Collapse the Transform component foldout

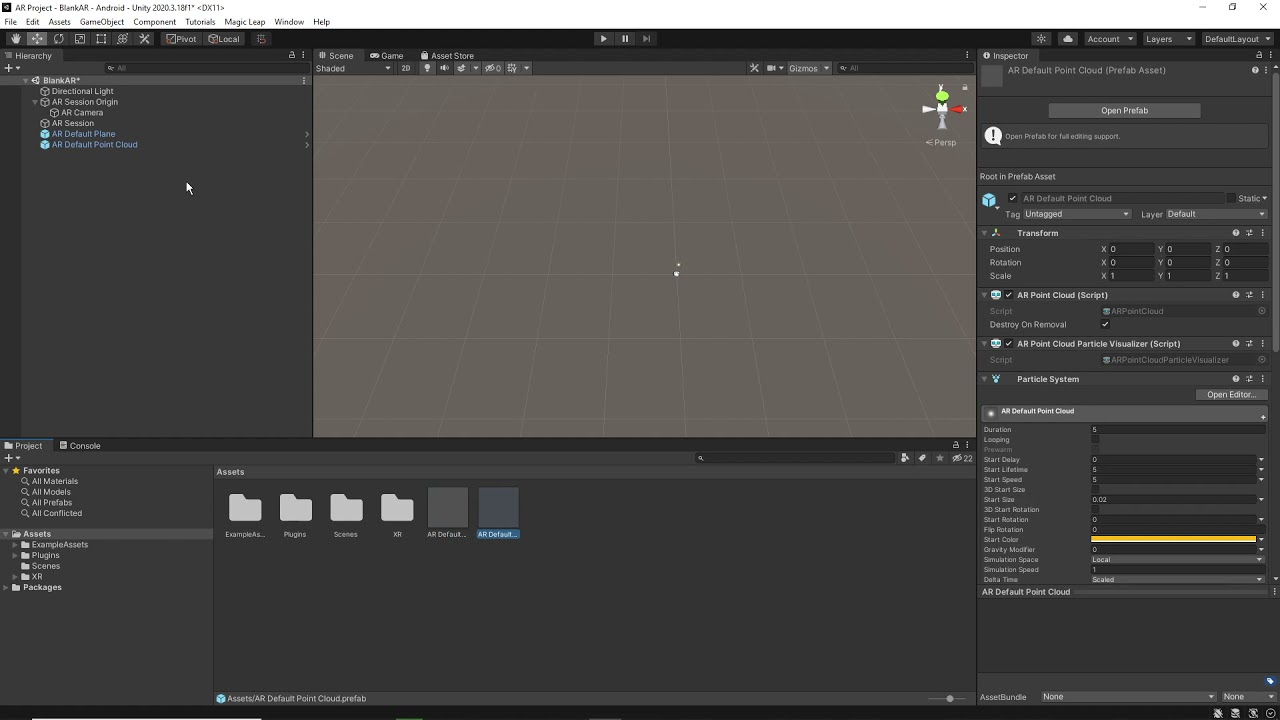point(985,233)
